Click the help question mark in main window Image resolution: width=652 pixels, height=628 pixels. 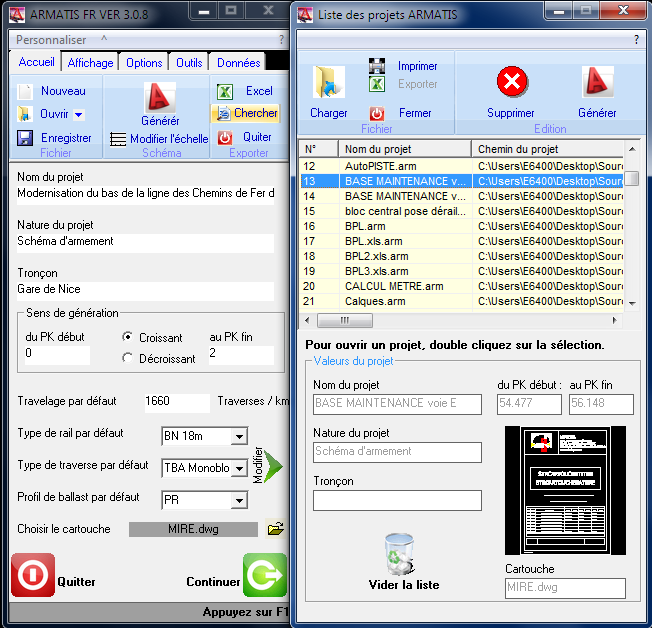coord(282,40)
